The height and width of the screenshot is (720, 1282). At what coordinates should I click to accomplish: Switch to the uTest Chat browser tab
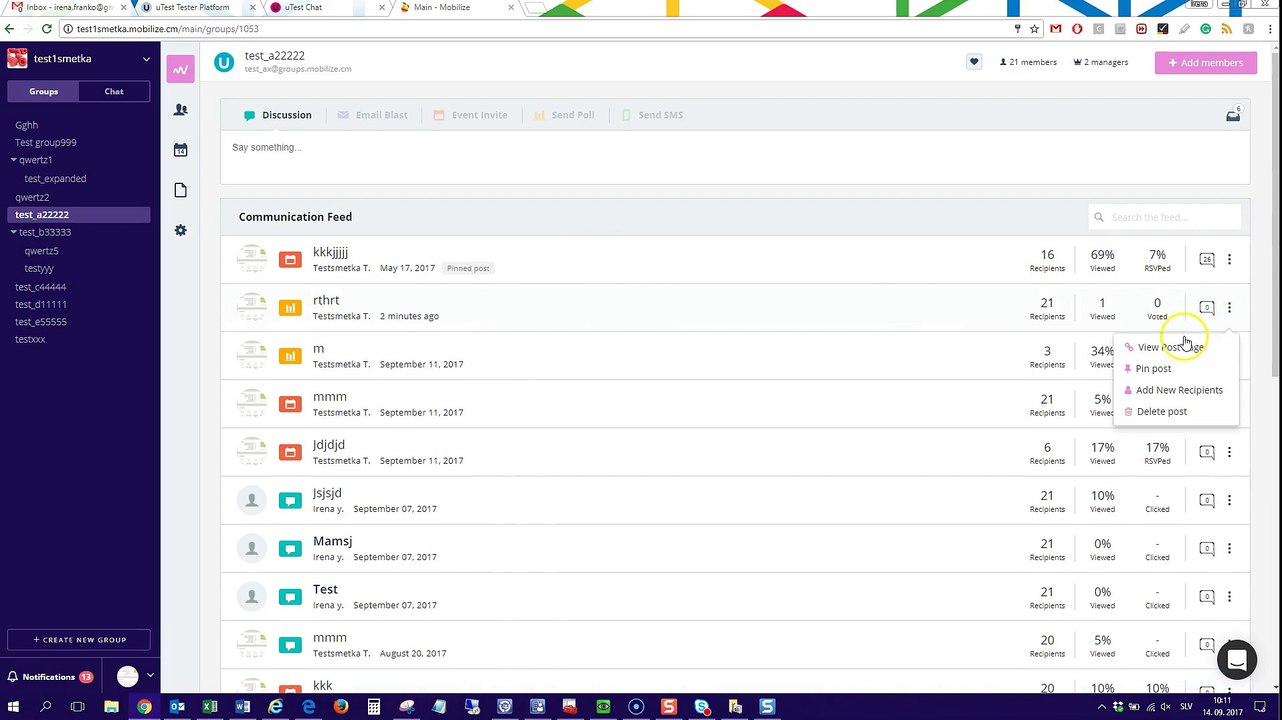(x=325, y=8)
